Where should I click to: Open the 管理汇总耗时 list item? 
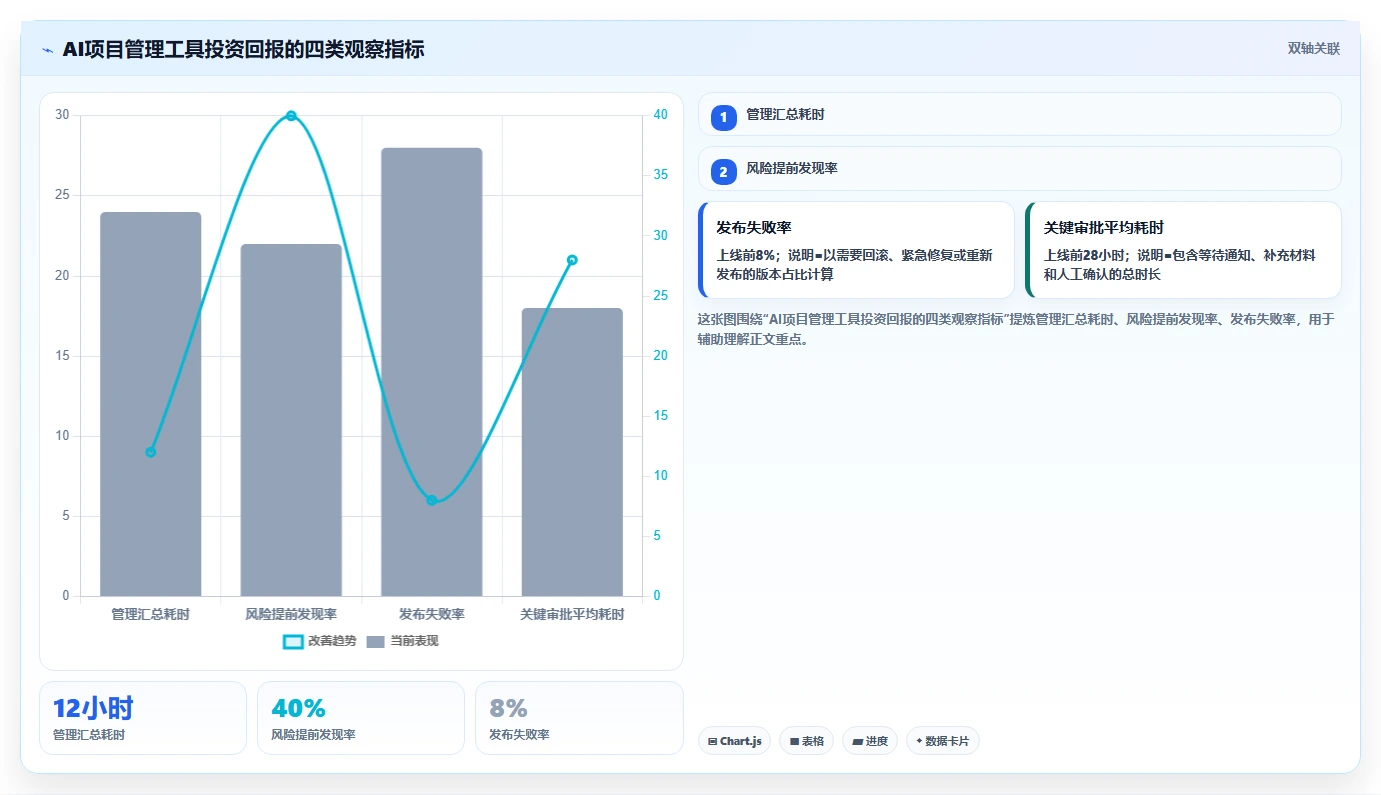pos(1019,114)
